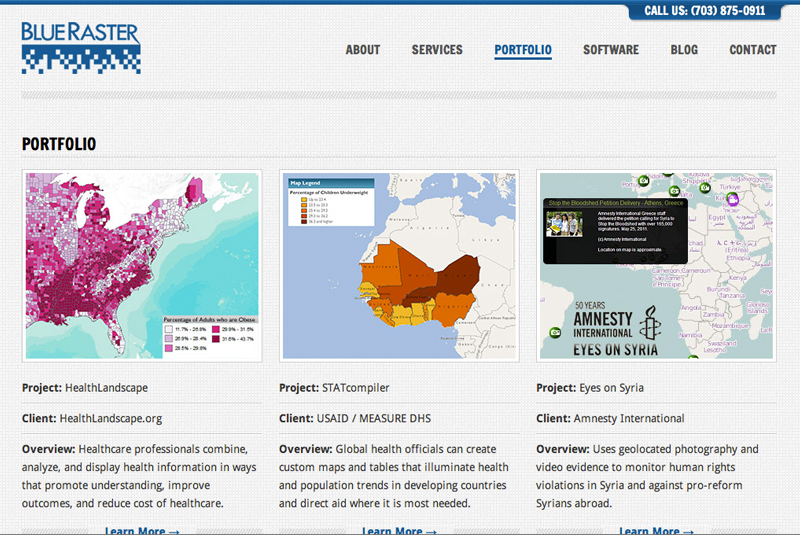The image size is (800, 535).
Task: Click the HealthLandscape overview paragraph
Action: click(x=139, y=476)
